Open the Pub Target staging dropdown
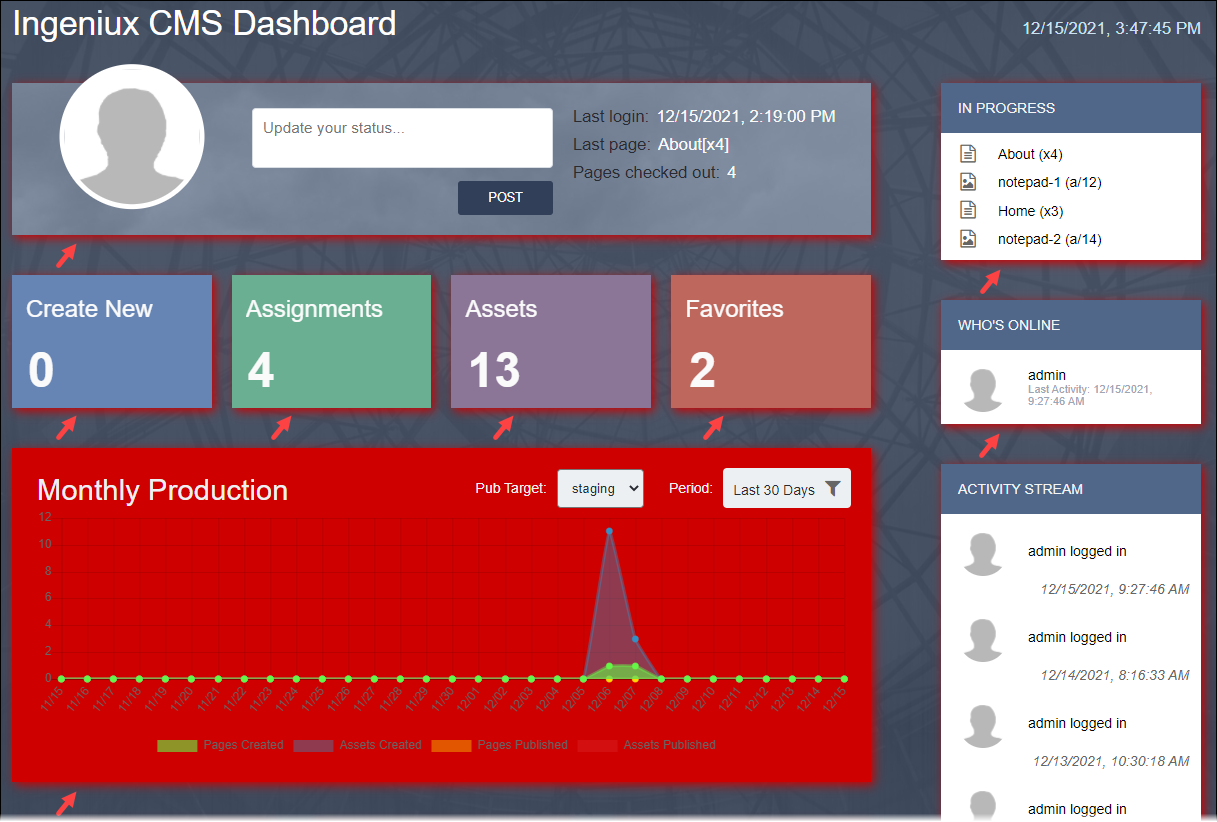 point(600,489)
